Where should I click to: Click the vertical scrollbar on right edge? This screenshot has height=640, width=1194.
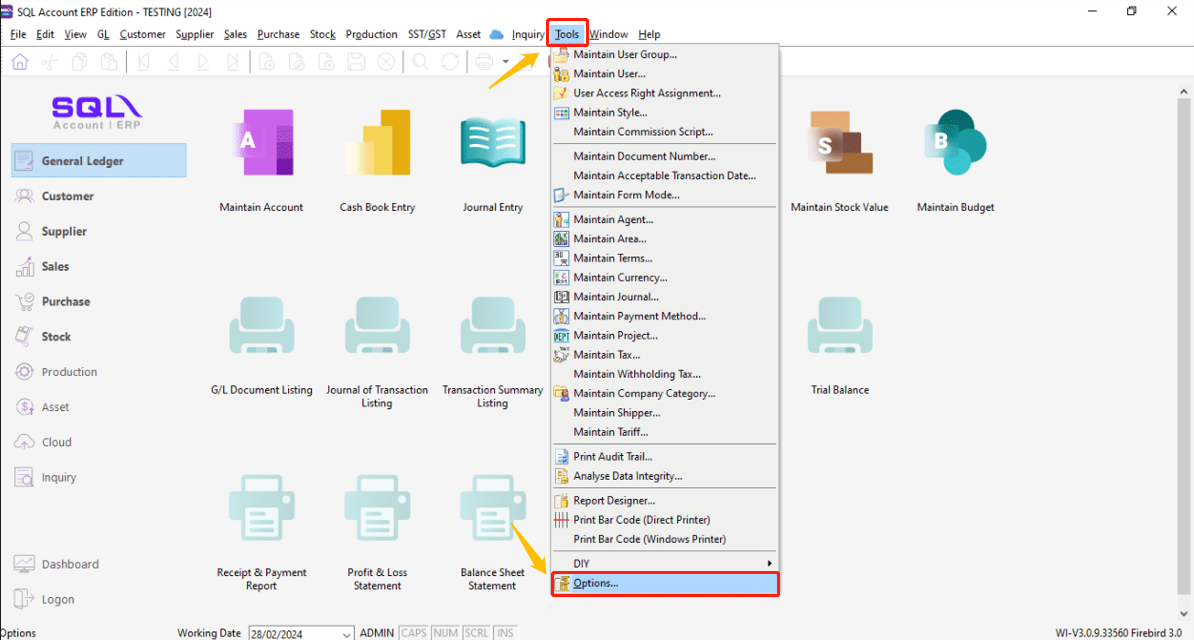pyautogui.click(x=1185, y=340)
